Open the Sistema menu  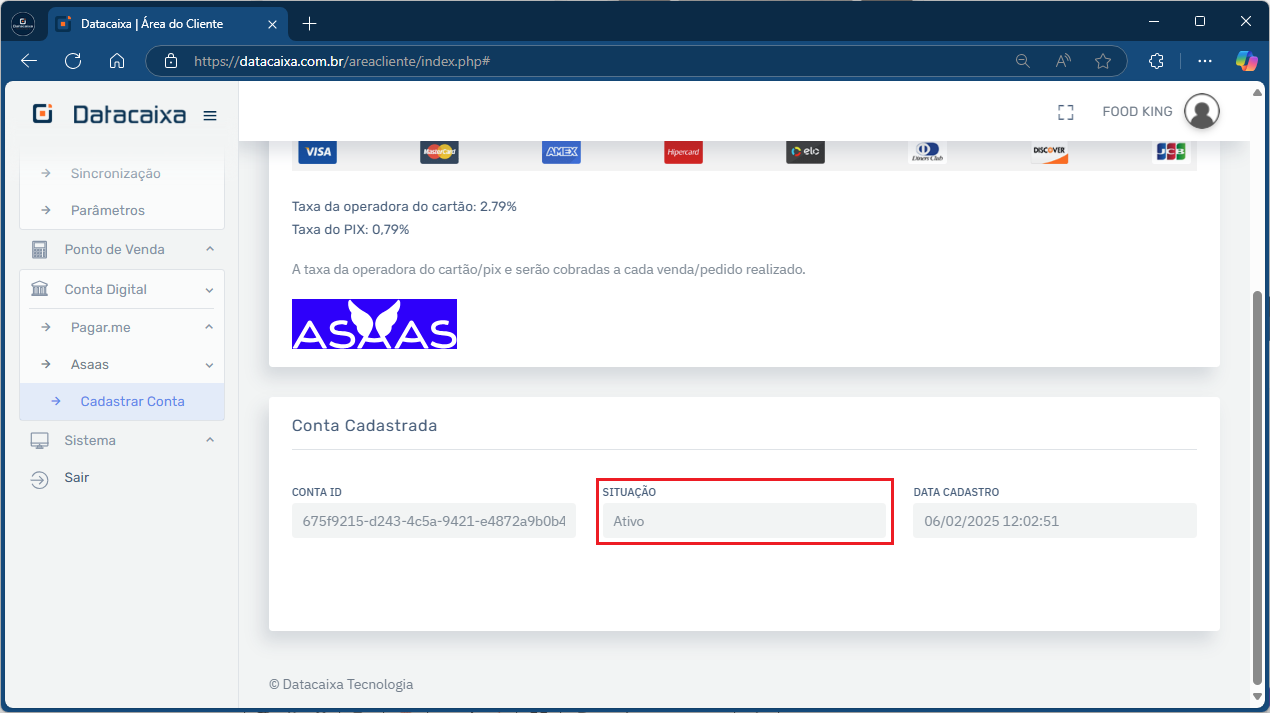[x=122, y=440]
